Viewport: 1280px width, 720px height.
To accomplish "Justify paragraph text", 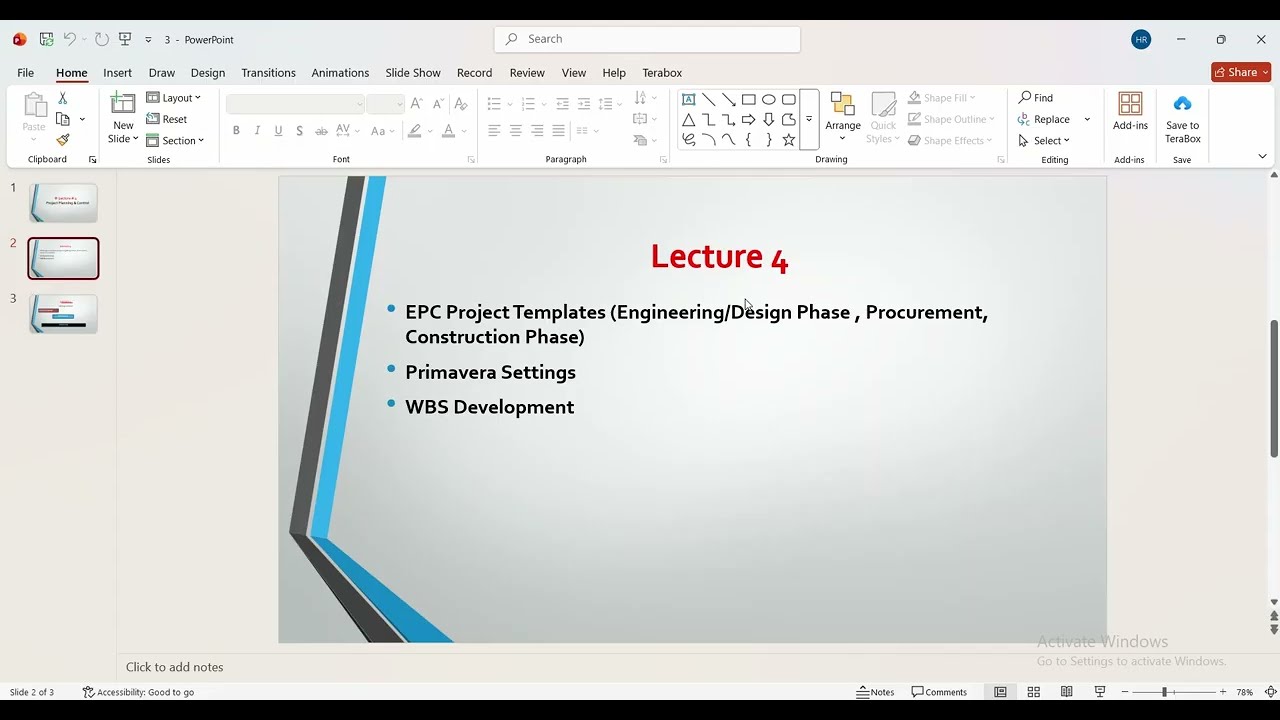I will 559,131.
